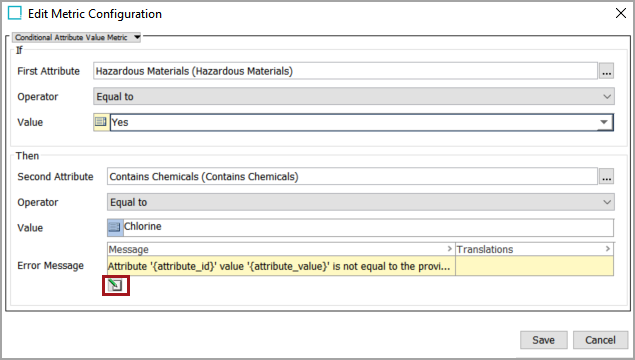Screen dimensions: 635x360
Task: Select the error message text cell
Action: (x=281, y=266)
